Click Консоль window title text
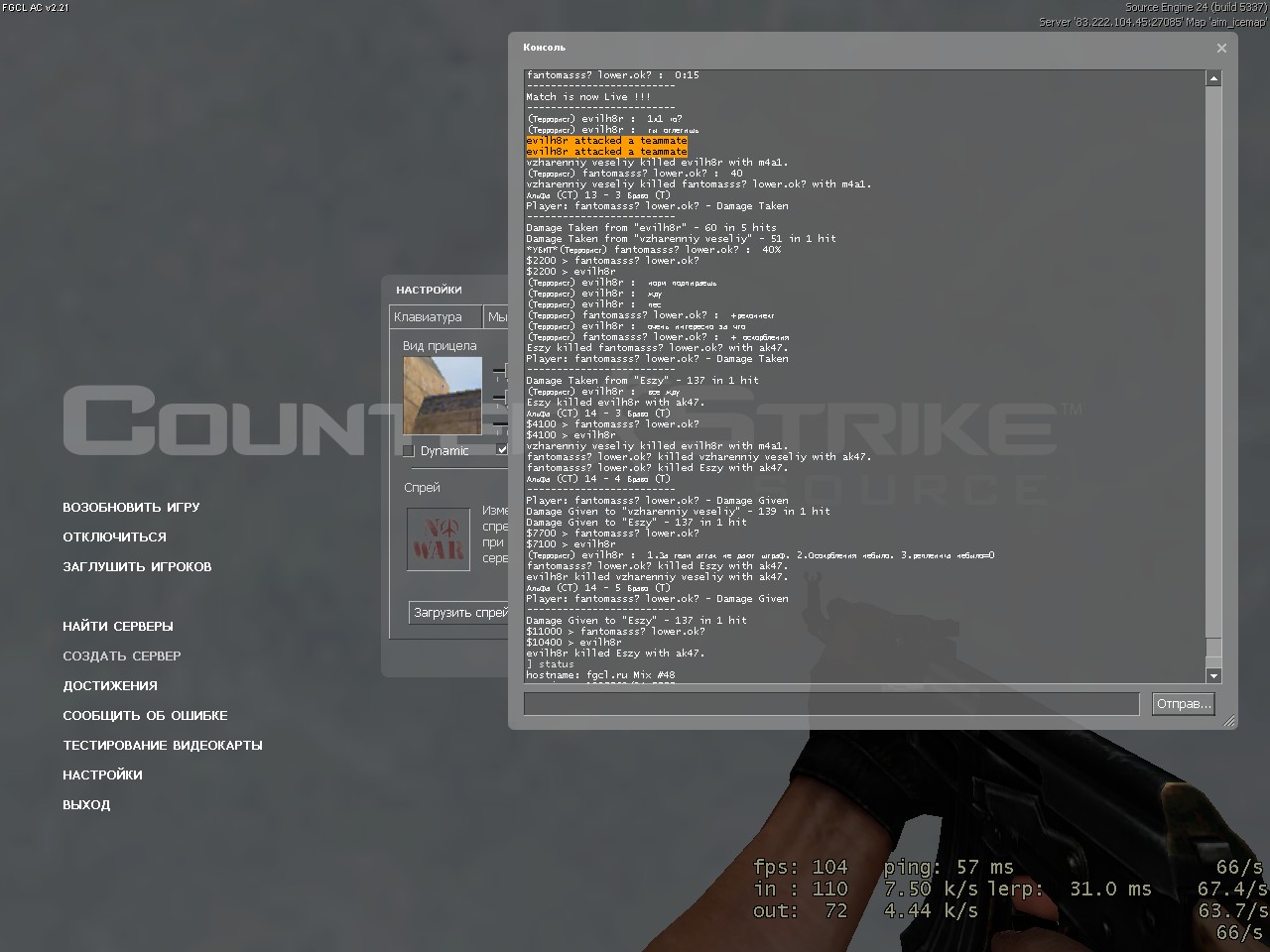This screenshot has height=952, width=1270. pyautogui.click(x=544, y=48)
